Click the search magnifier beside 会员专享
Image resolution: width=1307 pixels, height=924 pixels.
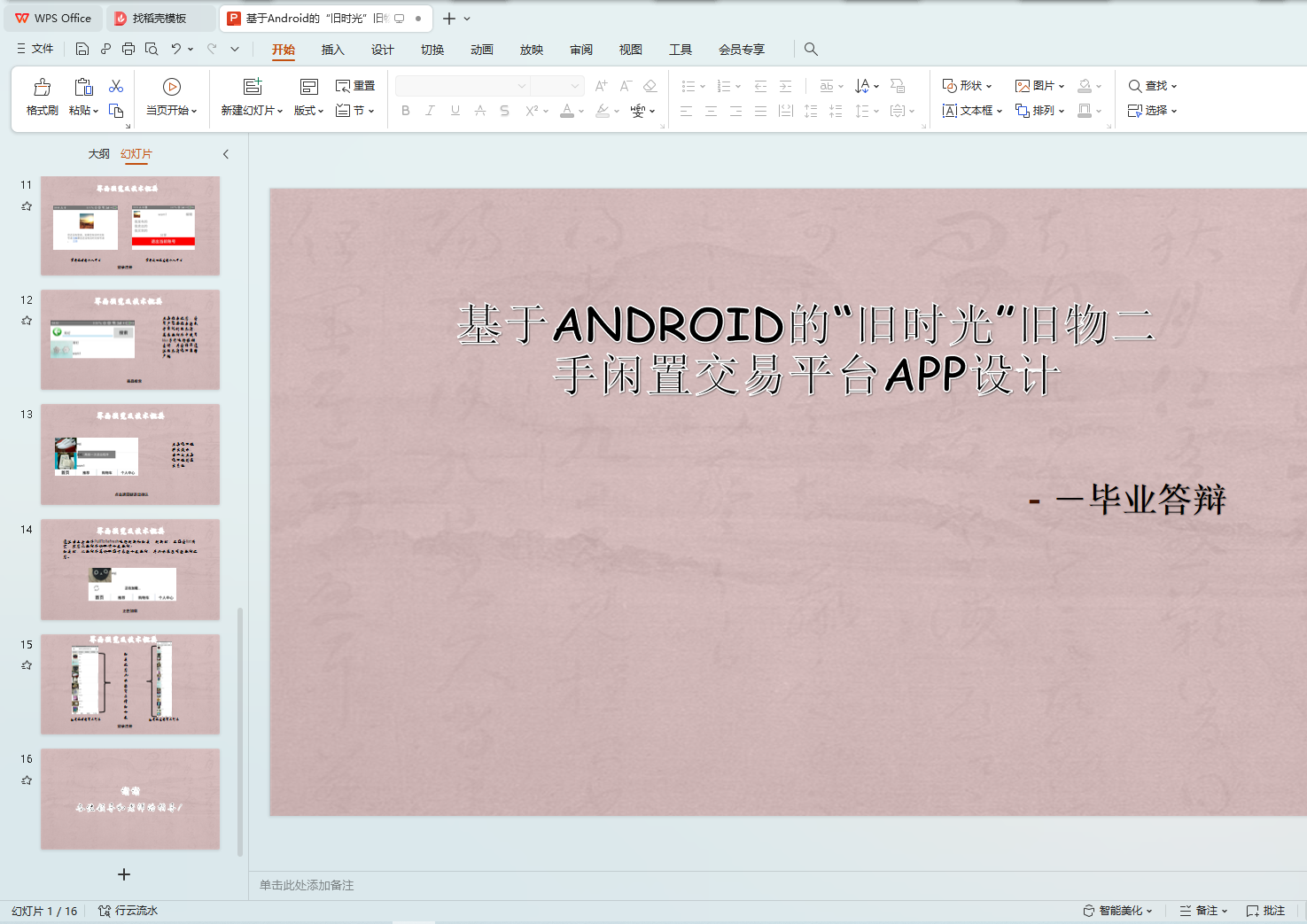811,50
